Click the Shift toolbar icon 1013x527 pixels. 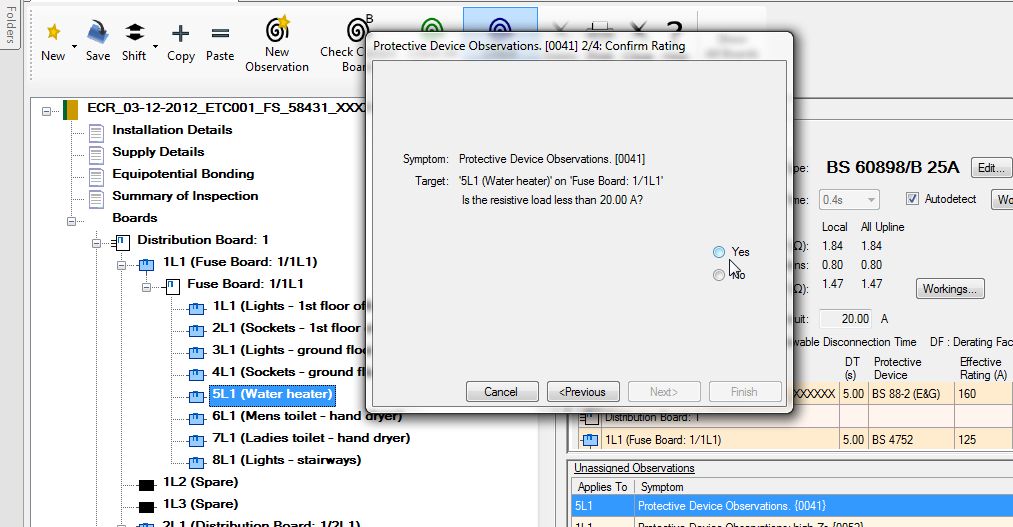(x=134, y=32)
